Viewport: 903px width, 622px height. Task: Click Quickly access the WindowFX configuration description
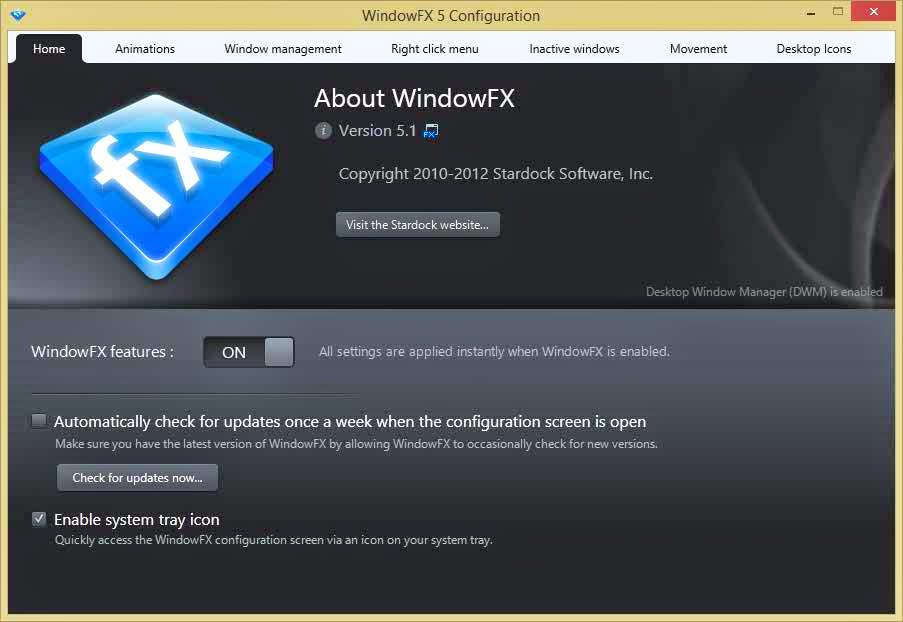coord(274,540)
